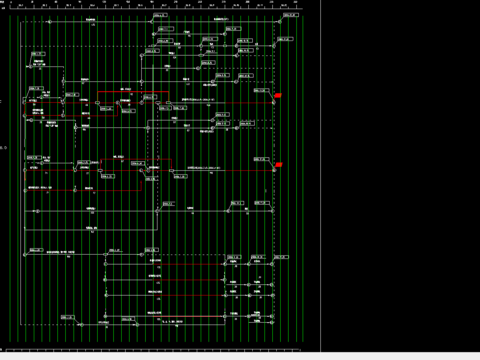This screenshot has height=360, width=480.
Task: Click the time scale ruler below the diagram
Action: [153, 350]
